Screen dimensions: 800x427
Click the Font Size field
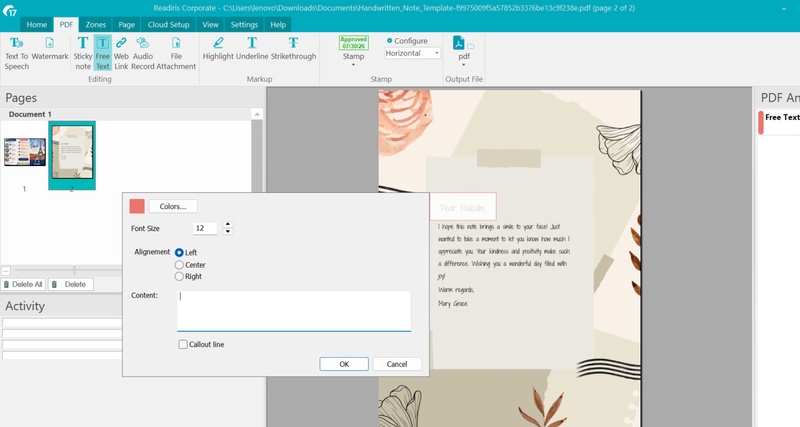pyautogui.click(x=205, y=229)
